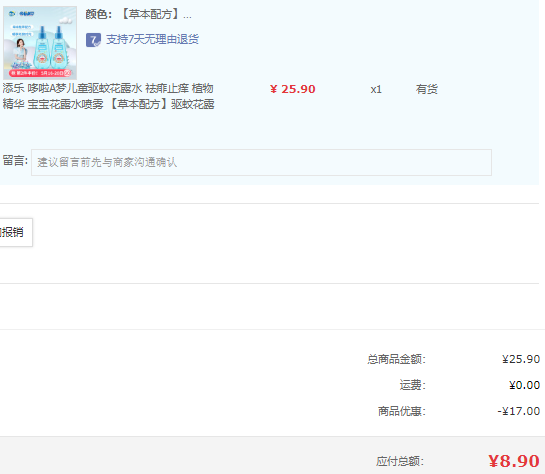
Task: Click the 运费 label
Action: pos(413,385)
